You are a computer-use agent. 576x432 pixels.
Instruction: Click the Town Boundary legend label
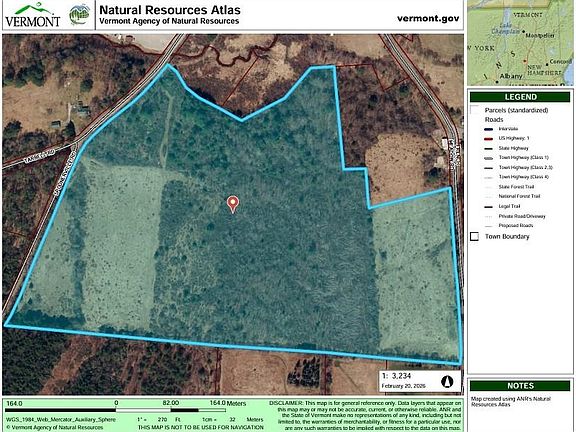click(x=507, y=237)
